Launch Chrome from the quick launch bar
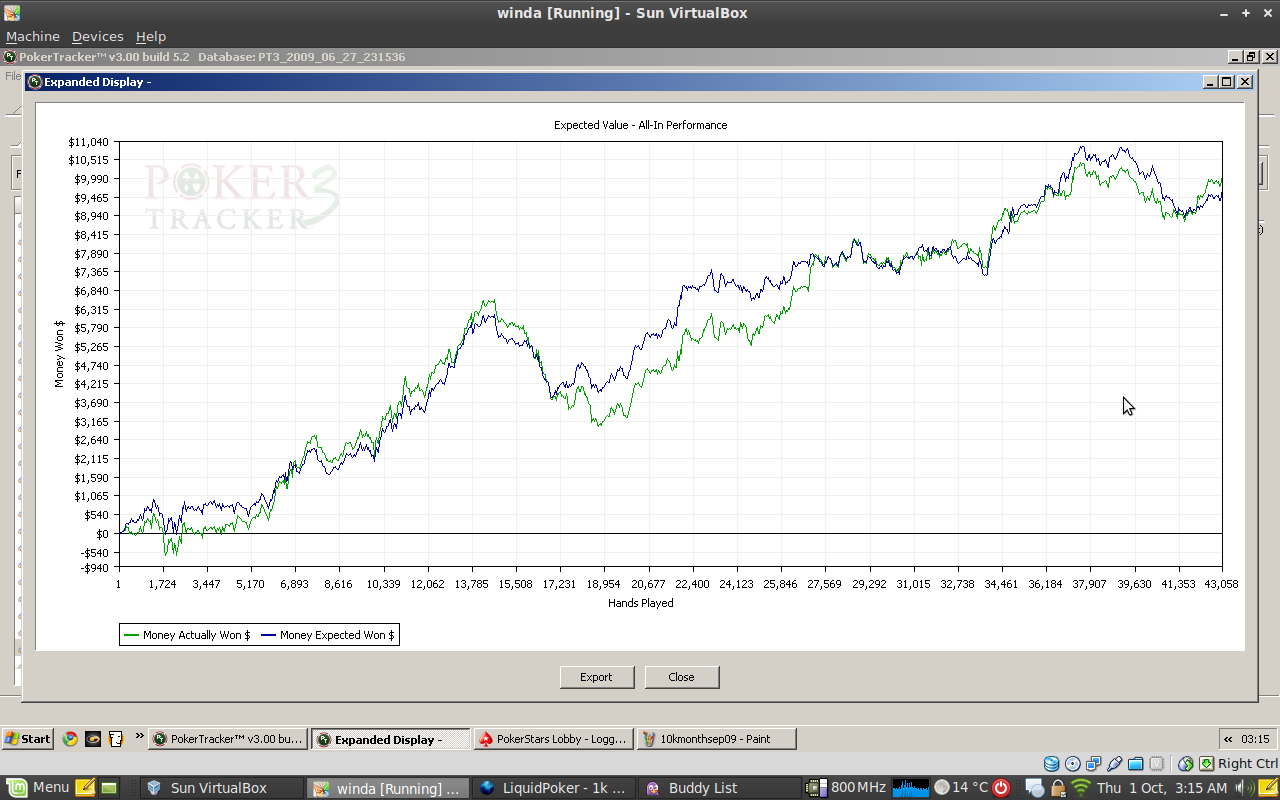Screen dimensions: 1280x800 70,739
